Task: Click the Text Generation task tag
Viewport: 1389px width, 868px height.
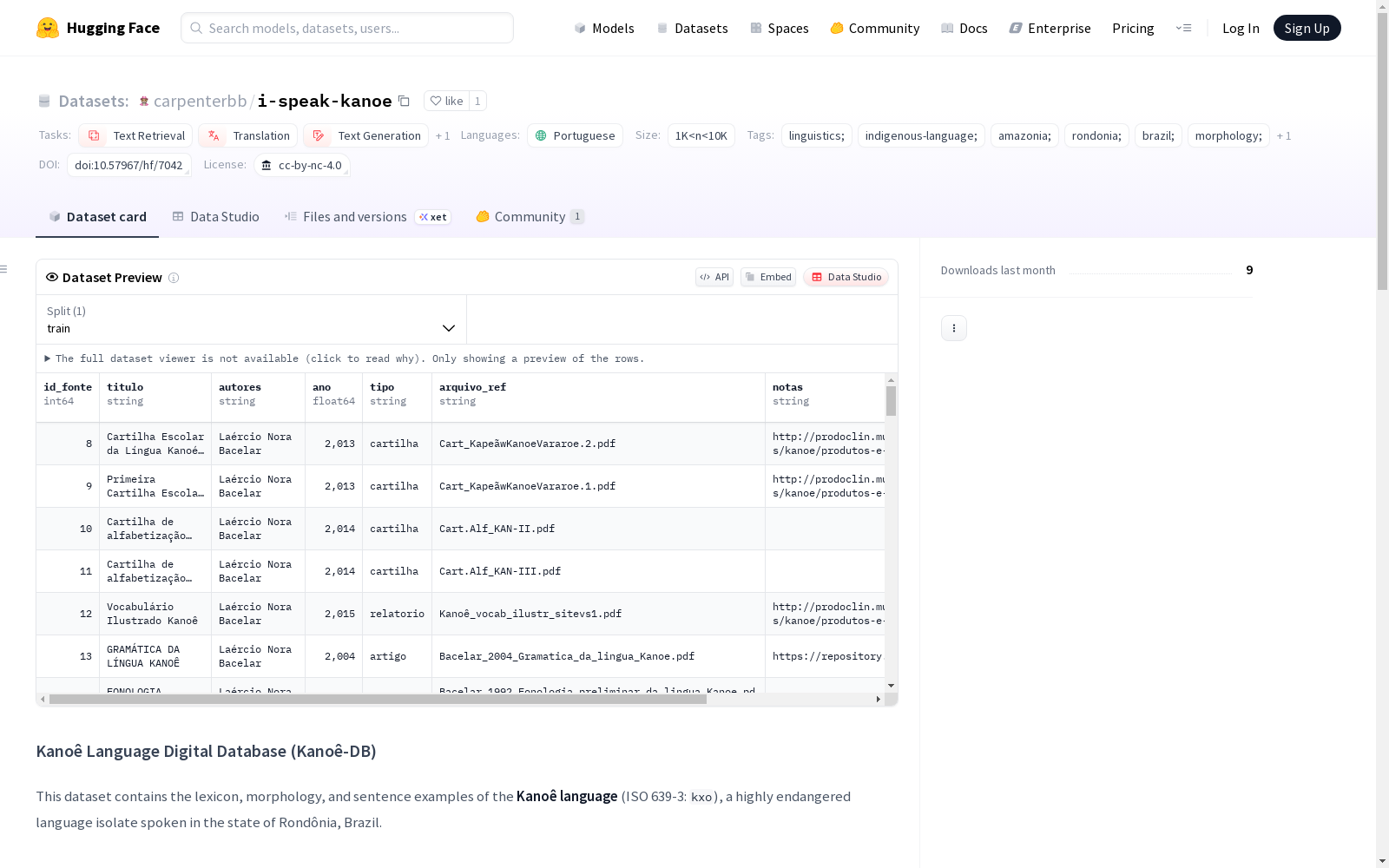Action: (366, 135)
